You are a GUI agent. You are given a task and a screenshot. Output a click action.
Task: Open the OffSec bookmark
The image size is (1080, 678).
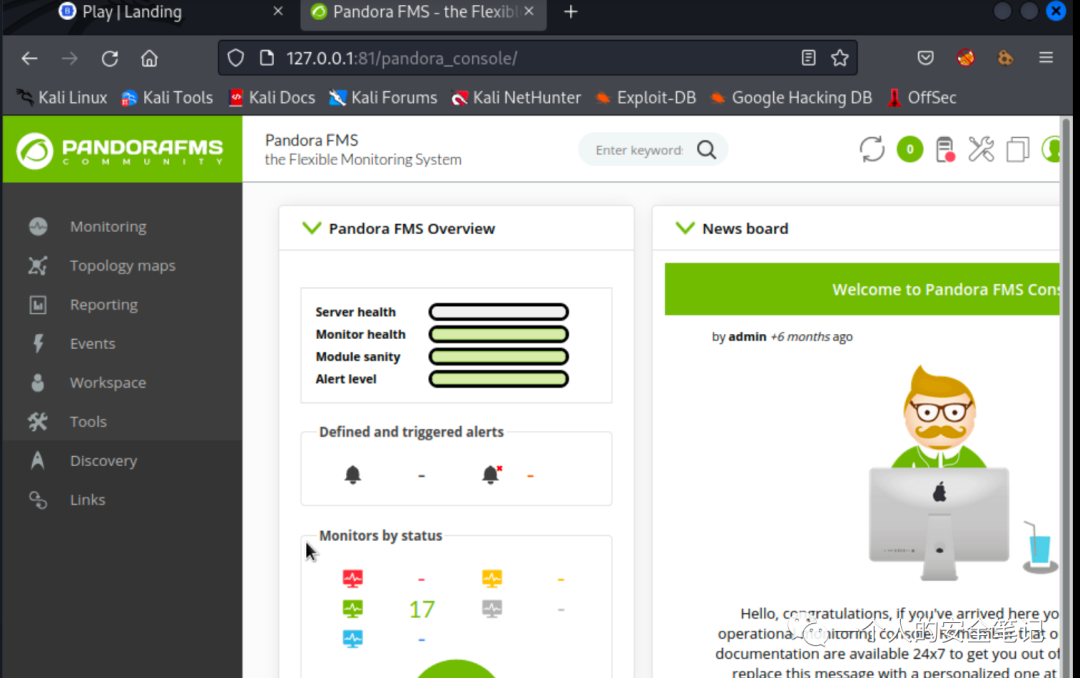click(921, 98)
